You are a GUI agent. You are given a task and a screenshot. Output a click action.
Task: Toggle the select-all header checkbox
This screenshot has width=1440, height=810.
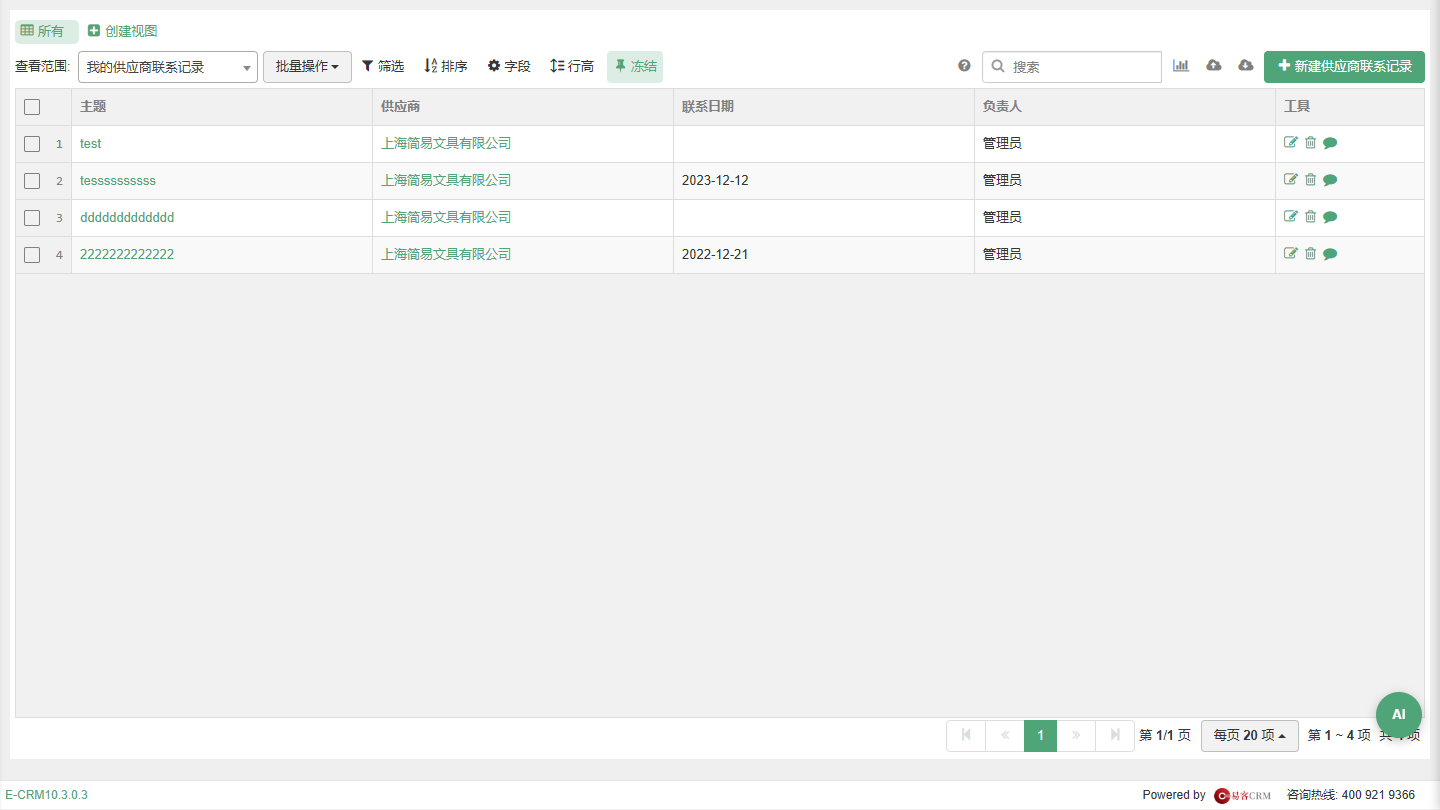[32, 107]
